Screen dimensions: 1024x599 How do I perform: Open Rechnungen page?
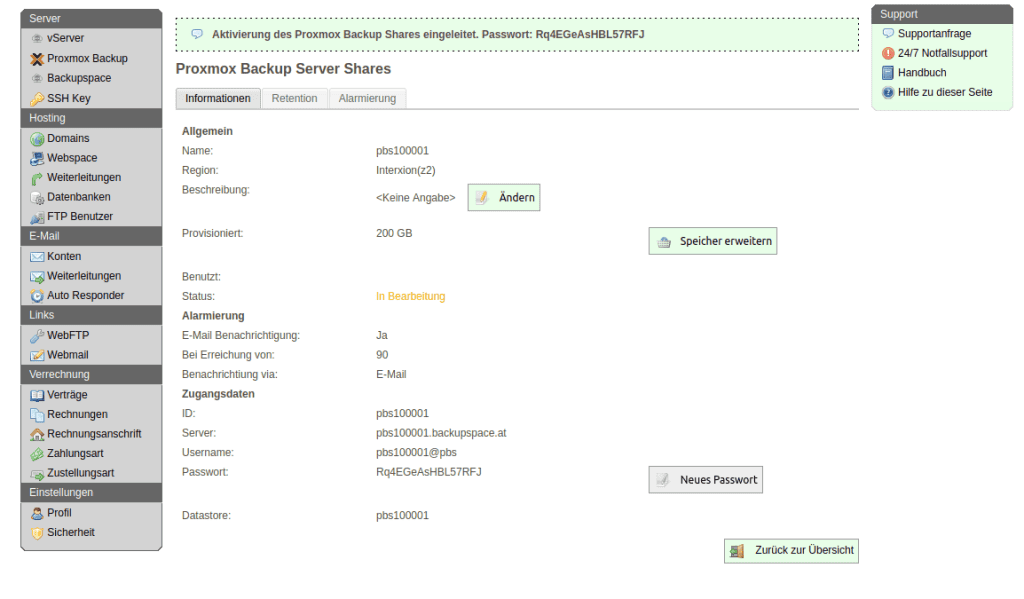click(x=77, y=415)
